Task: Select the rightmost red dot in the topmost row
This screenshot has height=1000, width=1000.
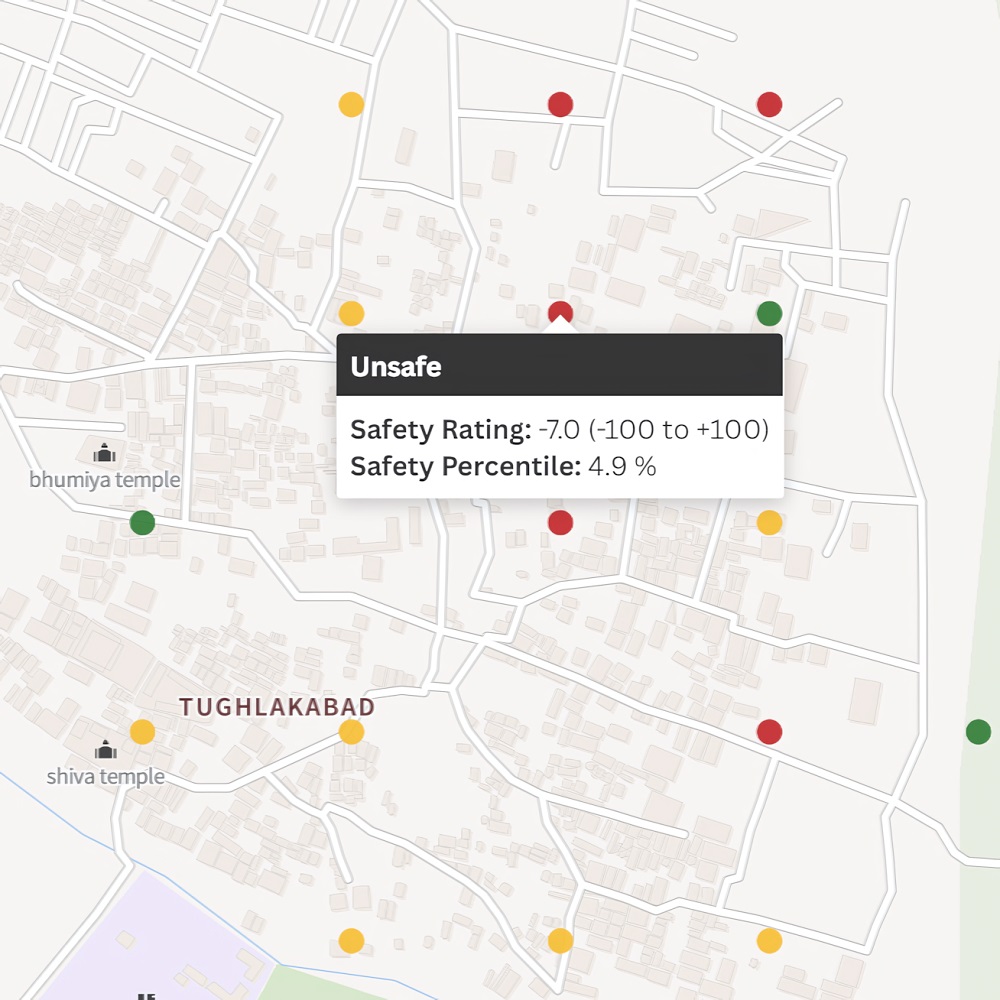Action: [770, 104]
